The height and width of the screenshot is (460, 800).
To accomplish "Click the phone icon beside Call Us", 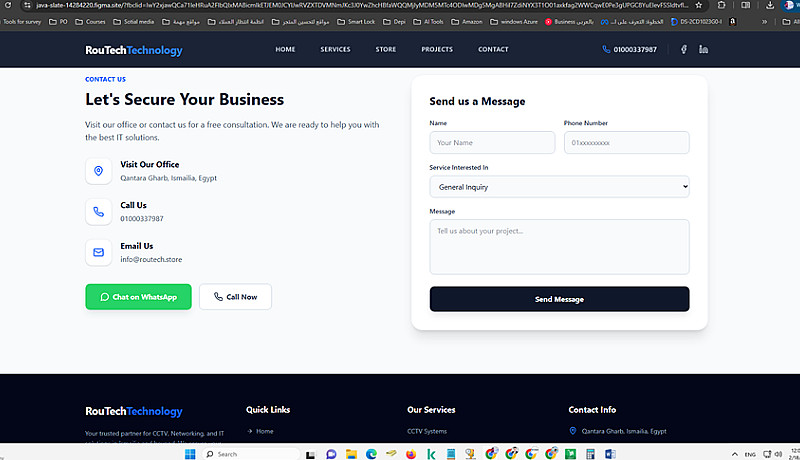I will [x=98, y=212].
